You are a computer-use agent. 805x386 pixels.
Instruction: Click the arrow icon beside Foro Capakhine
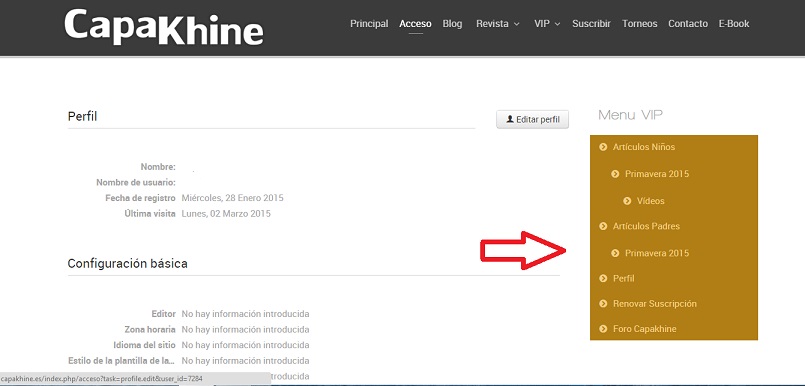pyautogui.click(x=603, y=329)
